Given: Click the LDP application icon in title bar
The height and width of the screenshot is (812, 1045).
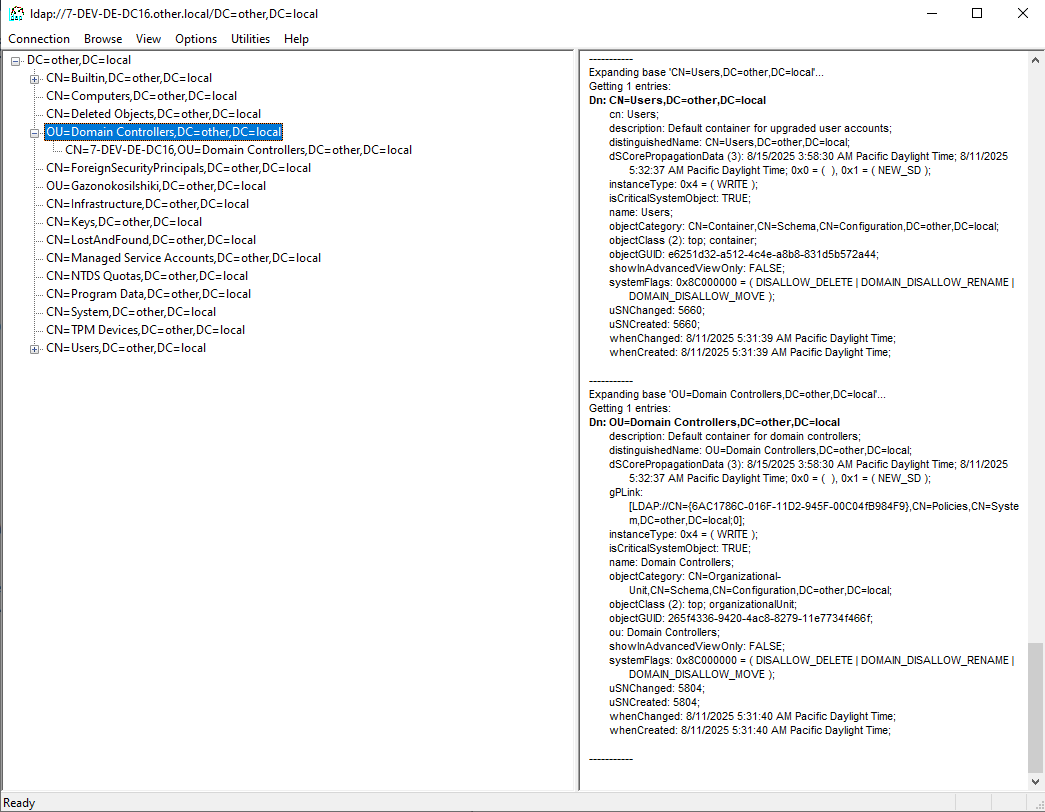Looking at the screenshot, I should pos(16,13).
